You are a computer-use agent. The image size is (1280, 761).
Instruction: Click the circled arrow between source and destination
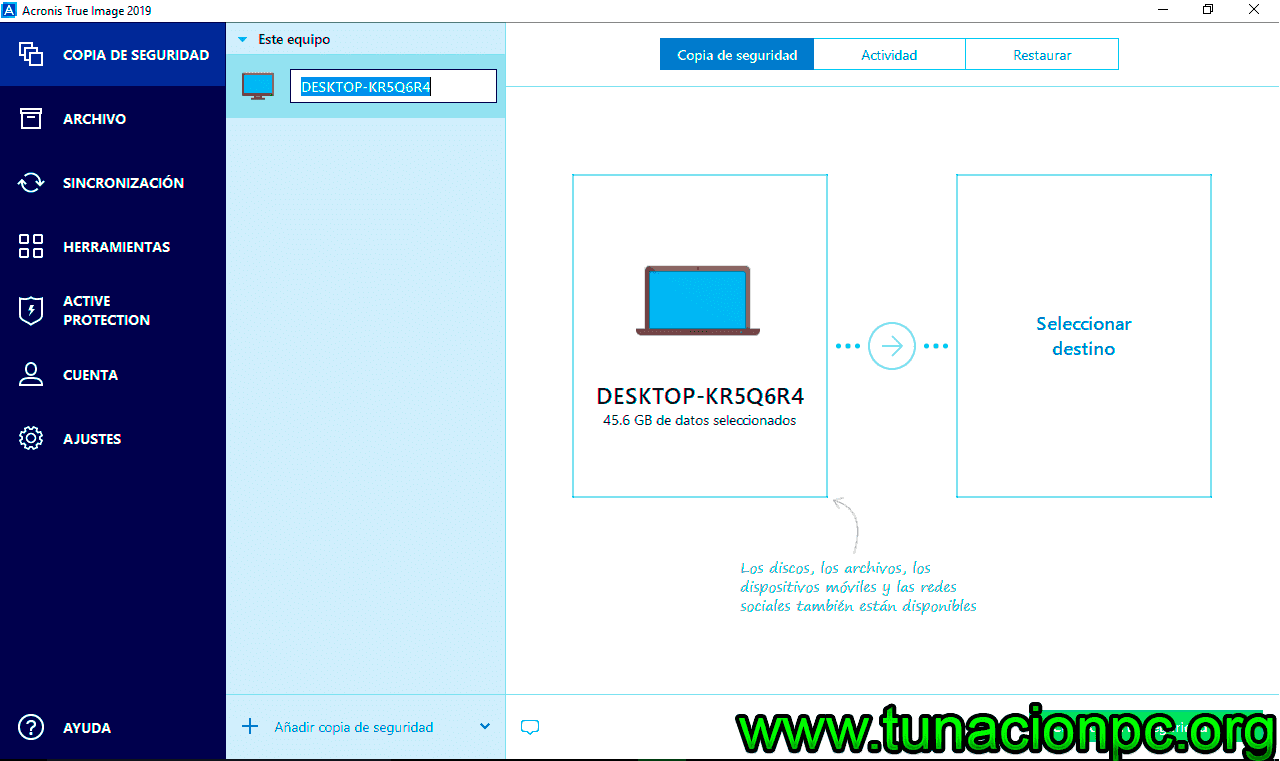click(892, 346)
